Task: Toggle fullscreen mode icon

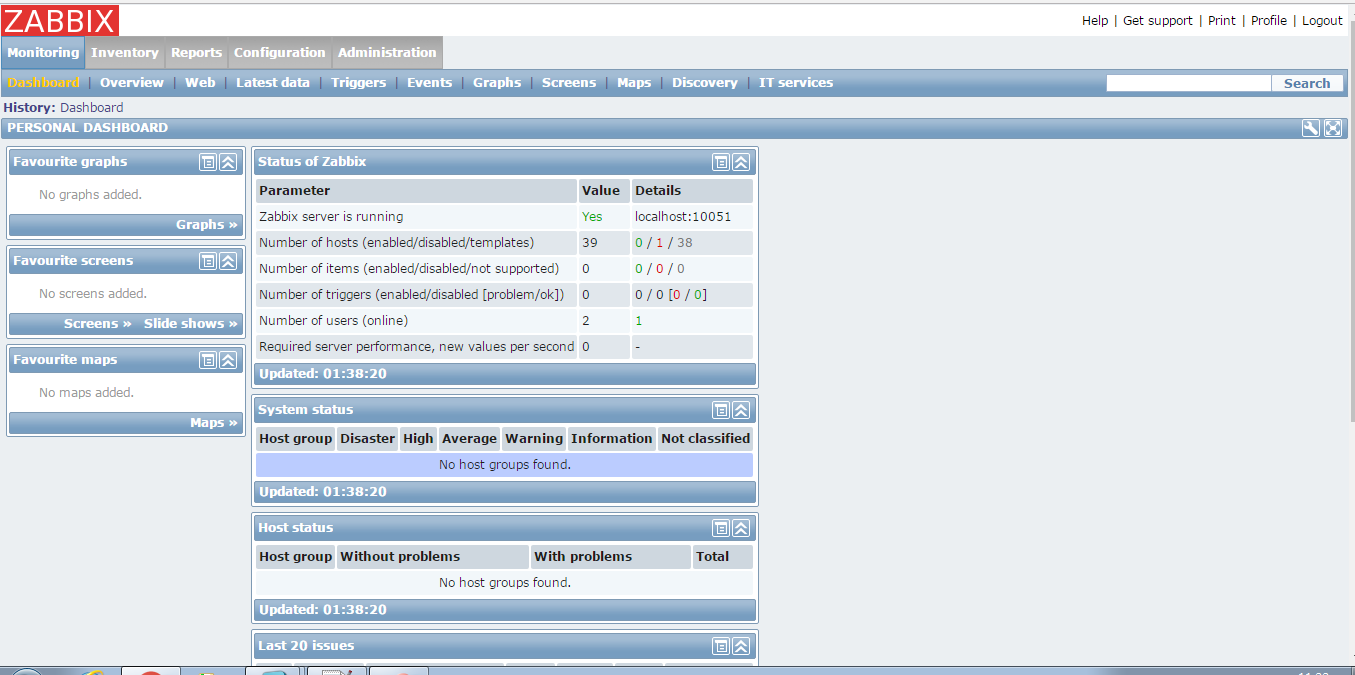Action: click(x=1333, y=128)
